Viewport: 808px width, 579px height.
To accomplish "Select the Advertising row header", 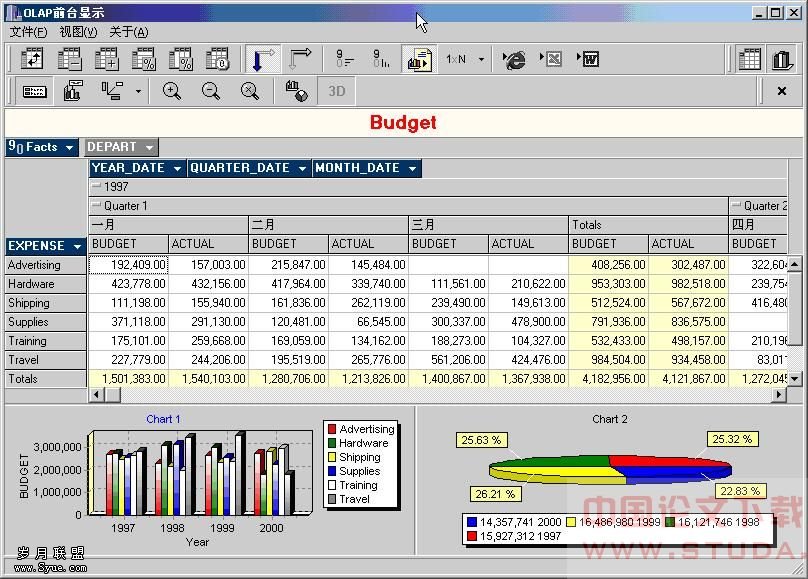I will [45, 265].
